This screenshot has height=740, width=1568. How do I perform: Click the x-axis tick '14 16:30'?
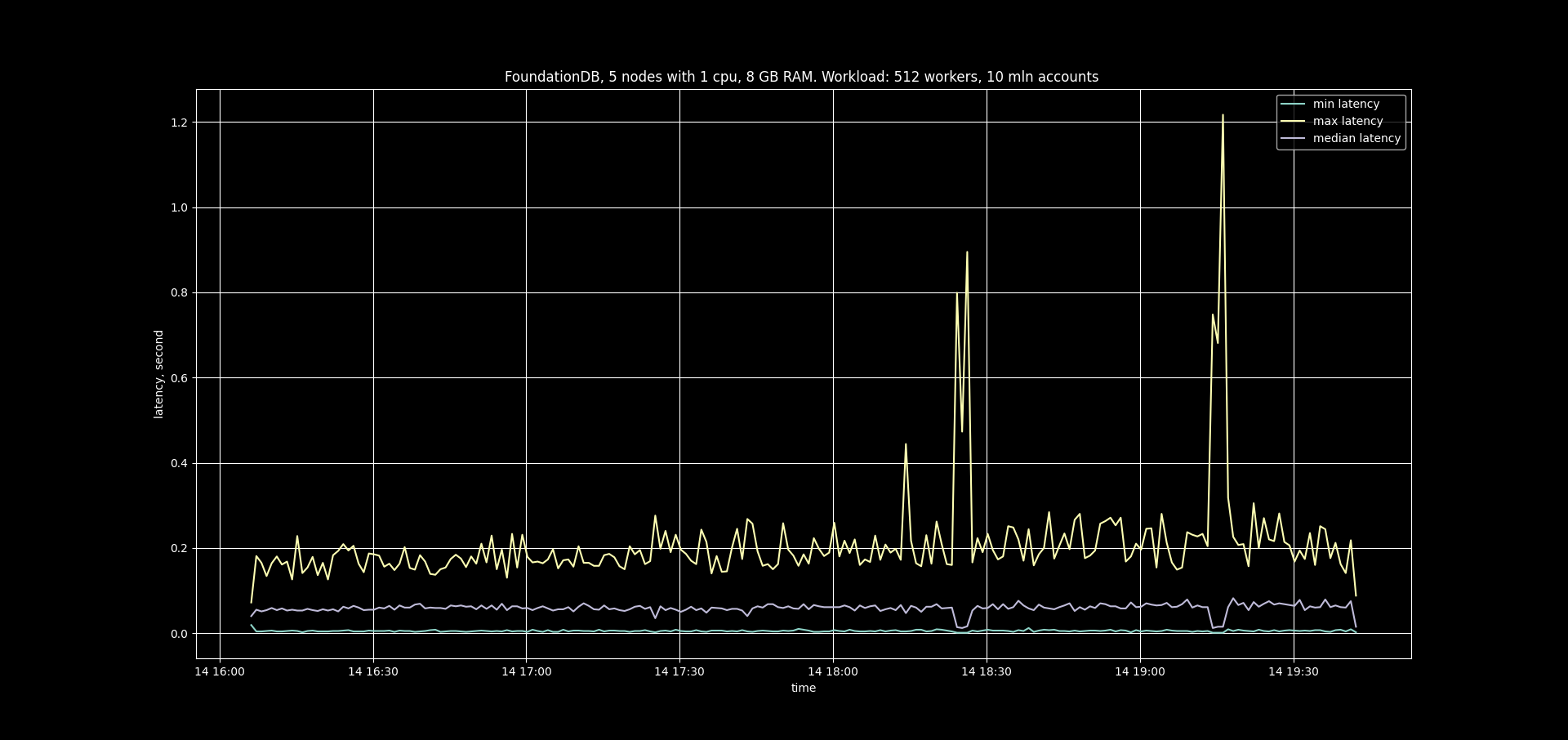(x=373, y=671)
